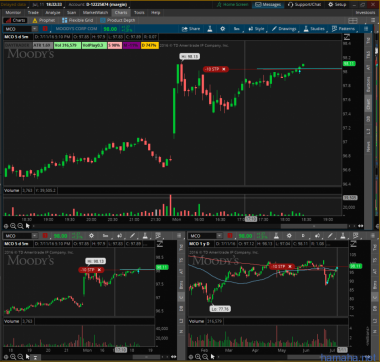Toggle the red symbol link square beside MCO

point(45,29)
